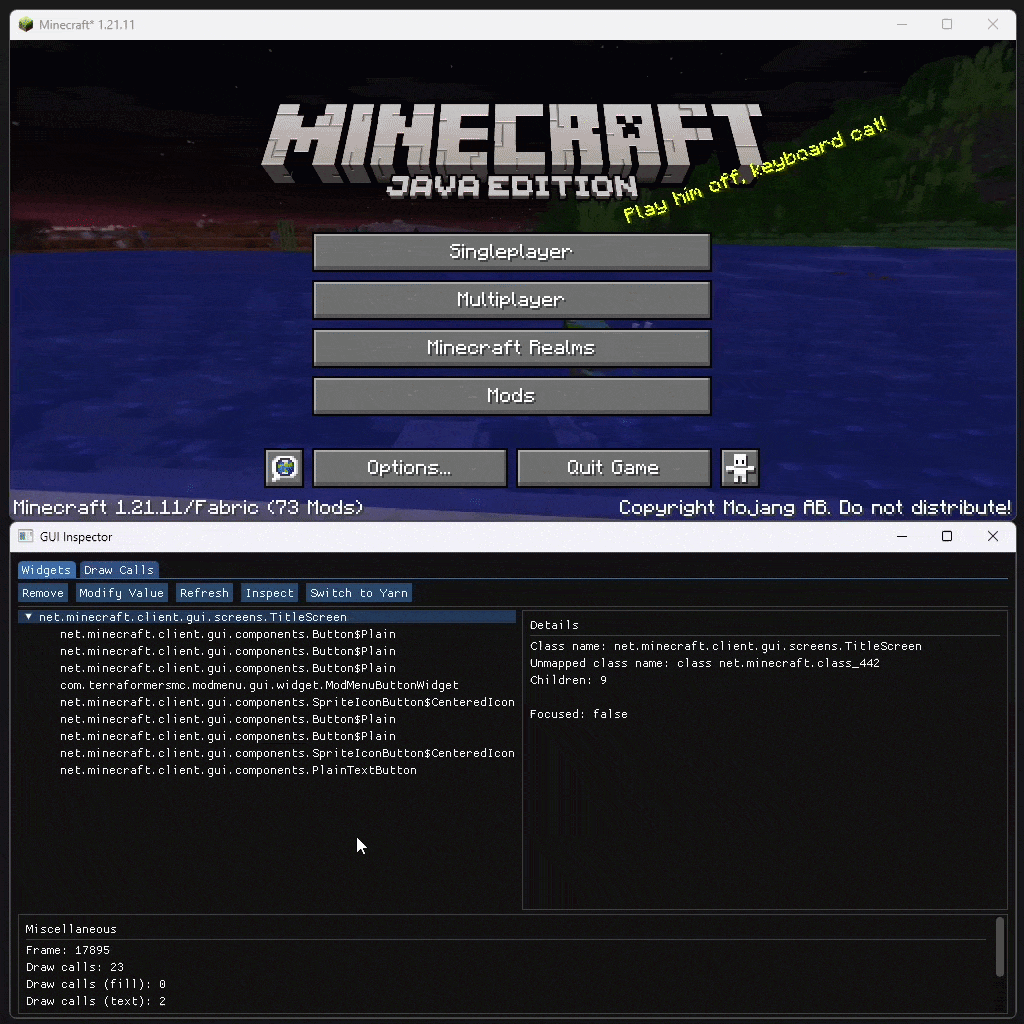Viewport: 1024px width, 1024px height.
Task: Click the Copyright Mojang AB text link
Action: pos(814,508)
